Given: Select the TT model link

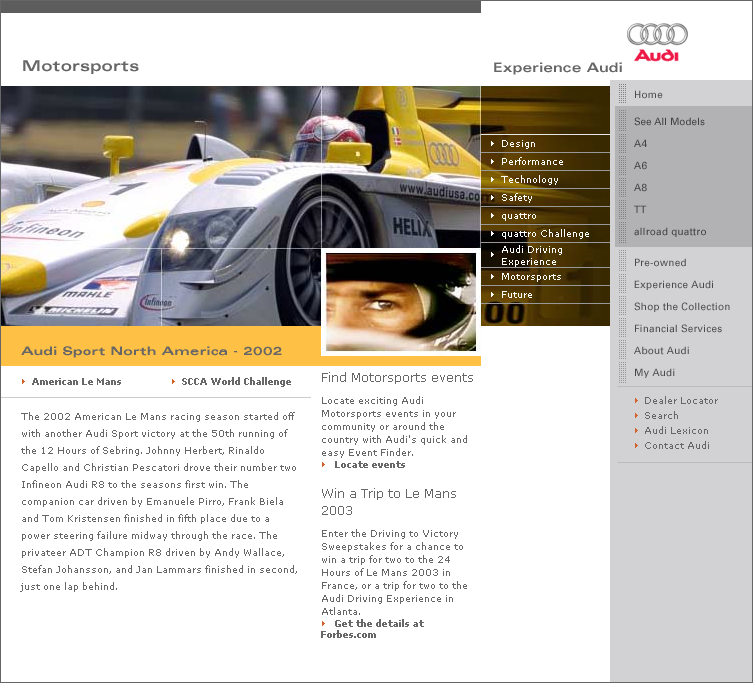Looking at the screenshot, I should coord(640,209).
